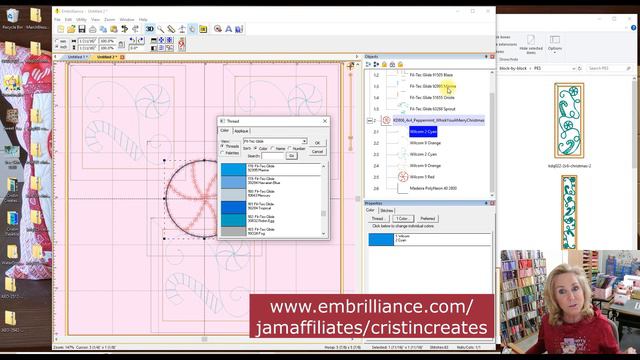Click the camera icon in Objects toolbar

392,64
